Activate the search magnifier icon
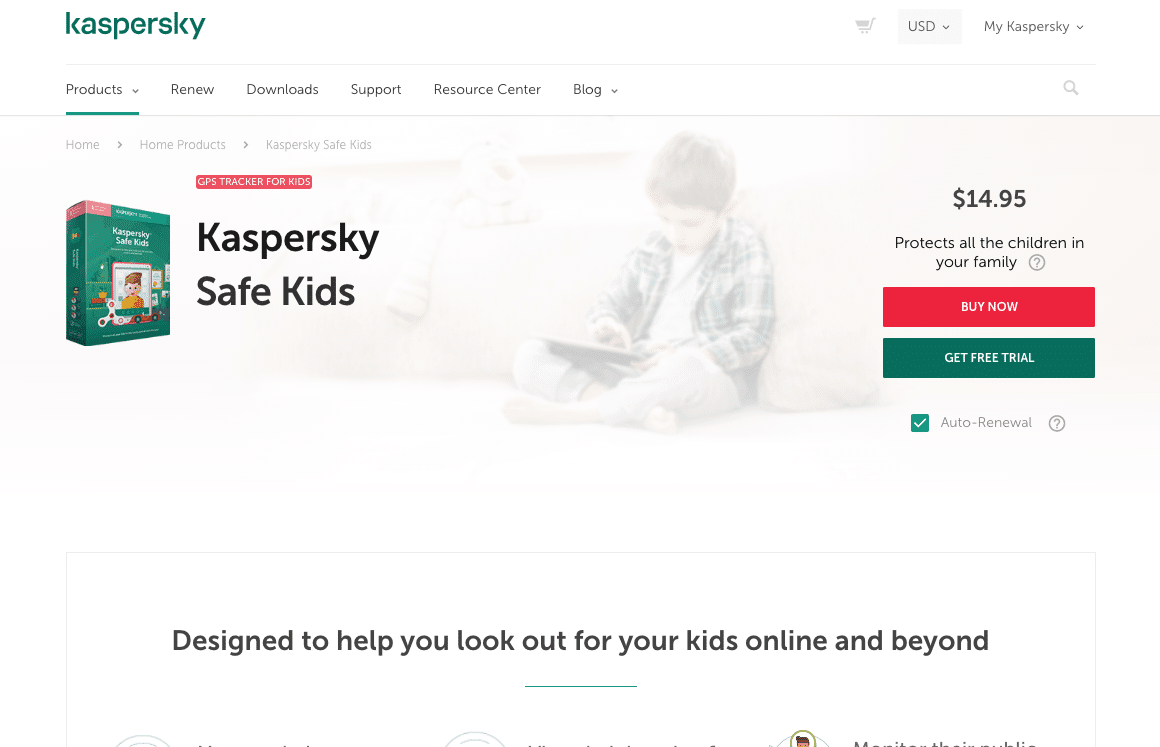Viewport: 1160px width, 747px height. (1070, 88)
